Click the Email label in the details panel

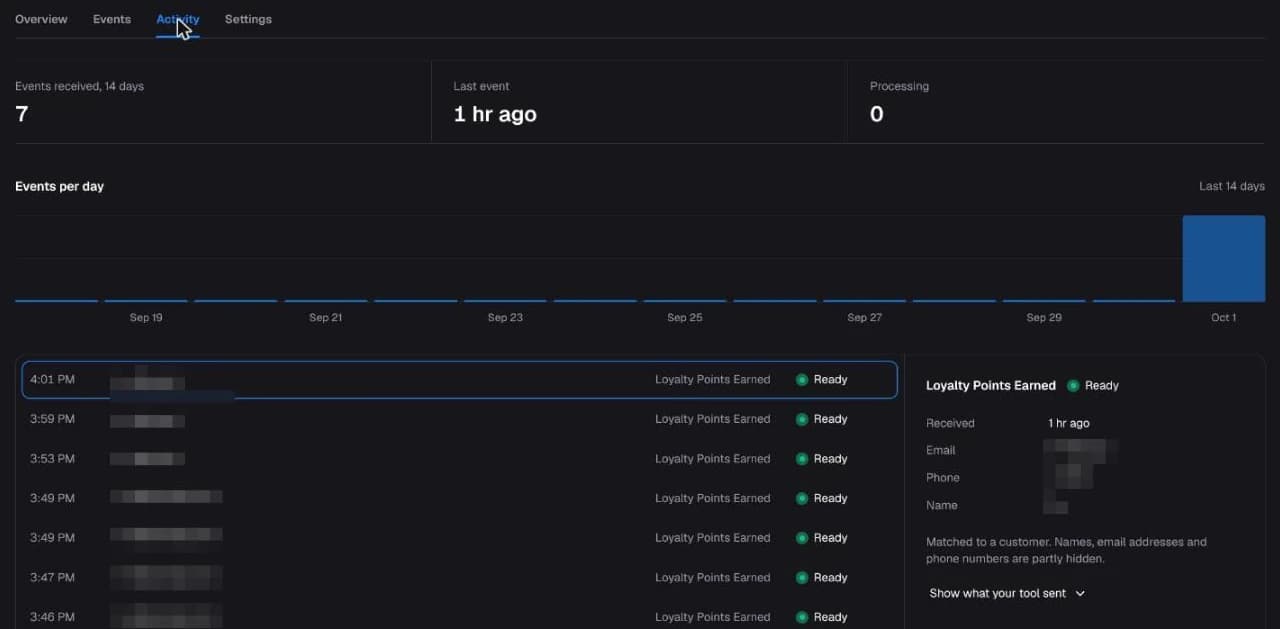click(x=941, y=450)
